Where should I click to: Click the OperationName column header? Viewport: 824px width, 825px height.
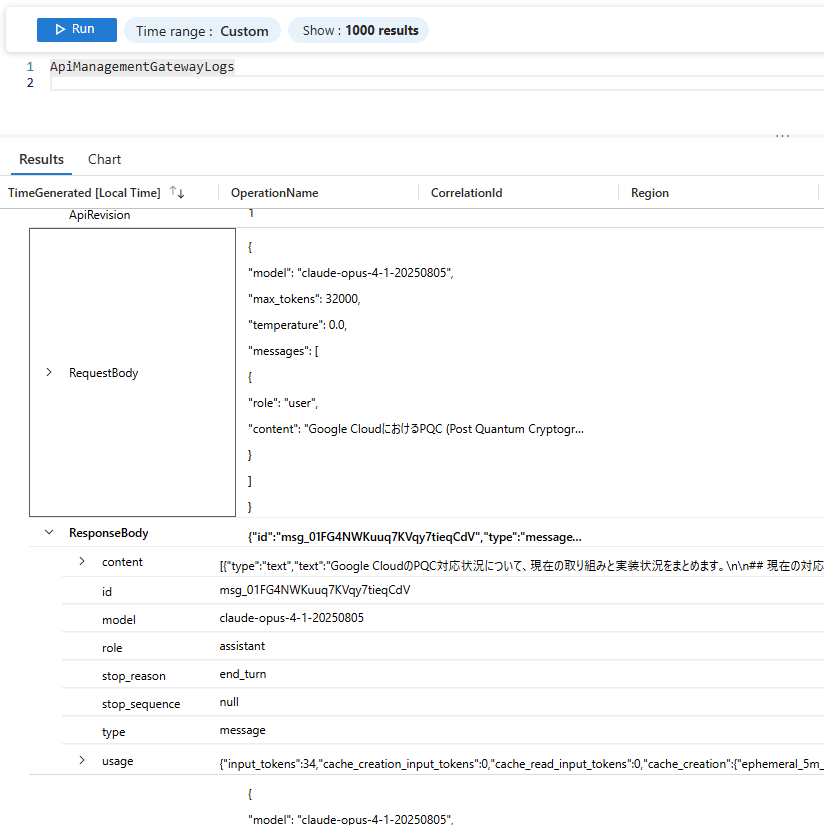(x=274, y=193)
